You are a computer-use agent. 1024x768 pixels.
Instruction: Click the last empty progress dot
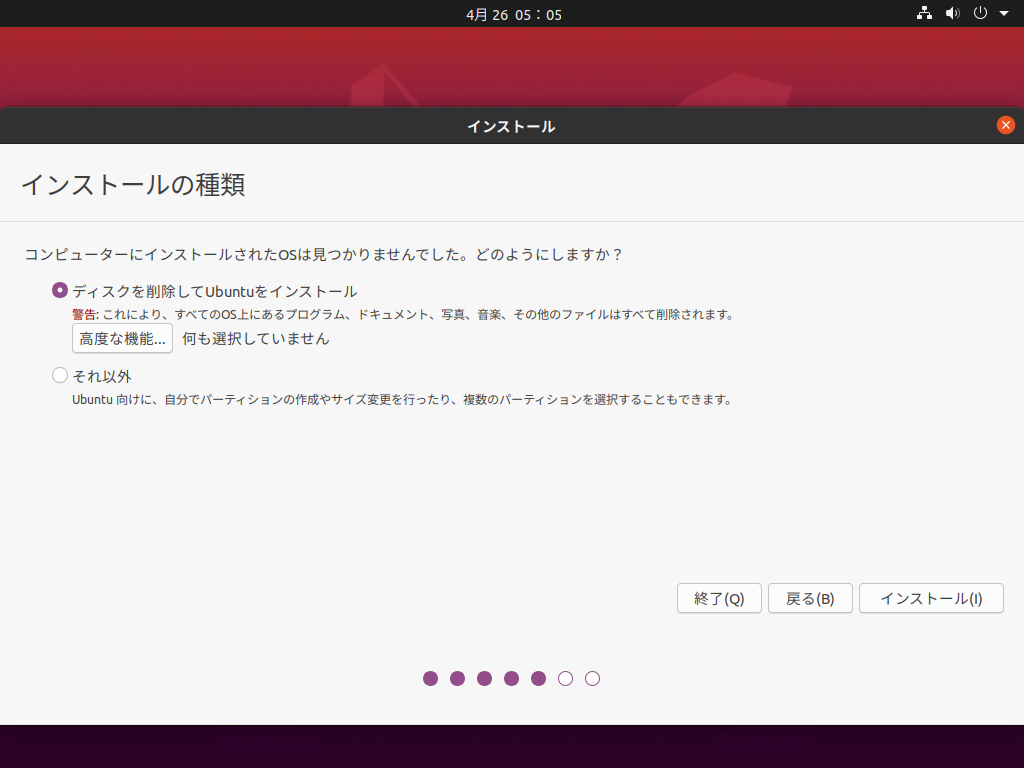(592, 679)
